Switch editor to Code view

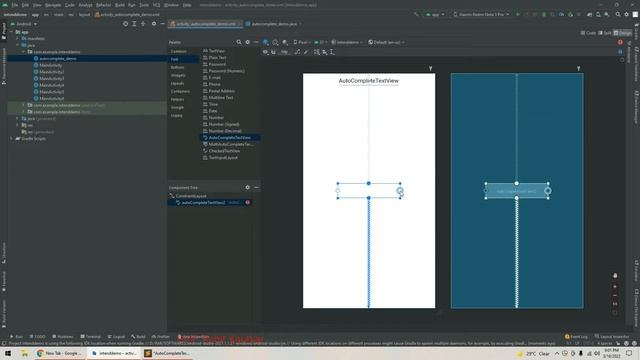(x=588, y=33)
